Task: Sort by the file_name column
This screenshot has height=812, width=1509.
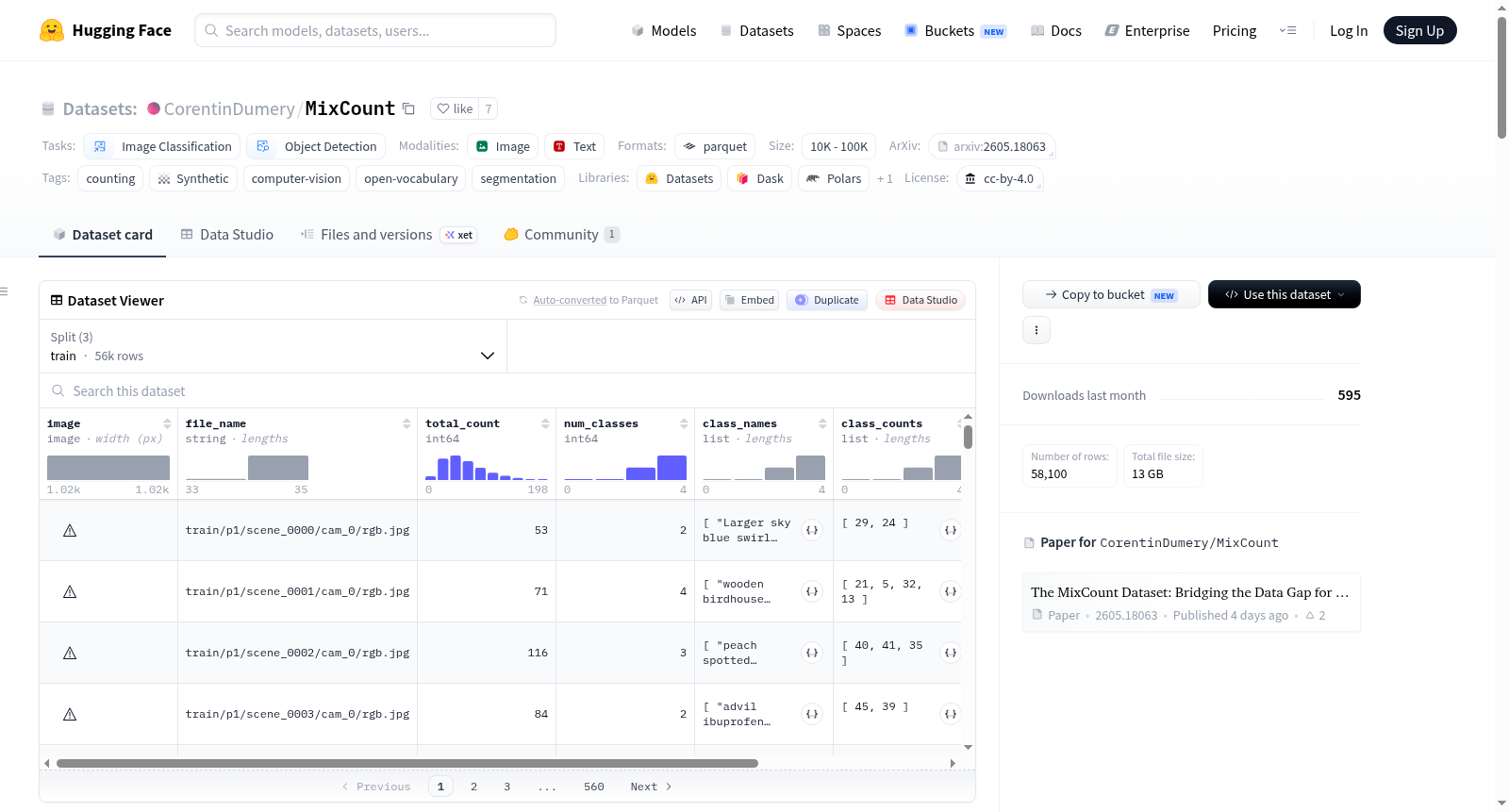Action: [406, 423]
